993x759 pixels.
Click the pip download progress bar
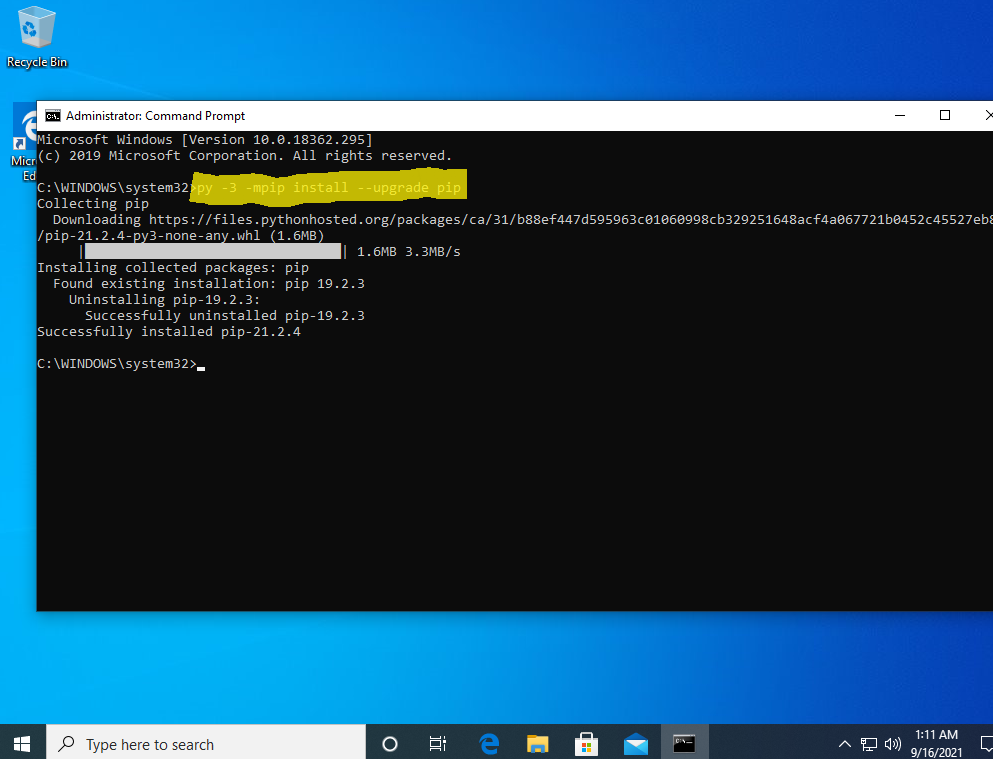tap(213, 251)
